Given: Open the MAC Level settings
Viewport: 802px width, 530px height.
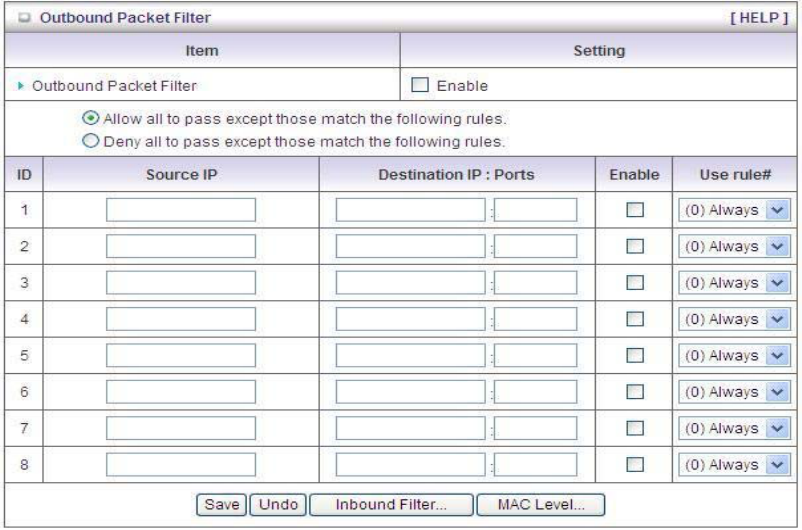Looking at the screenshot, I should coord(543,503).
